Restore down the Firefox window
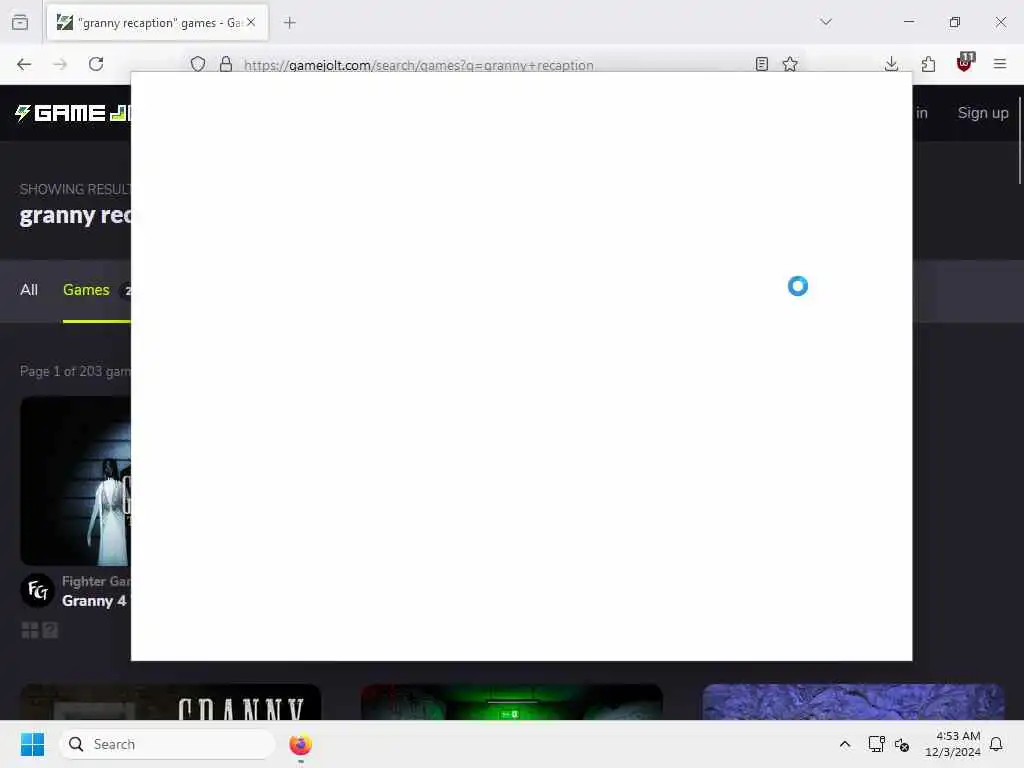Screen dimensions: 1024x768 coord(955,22)
